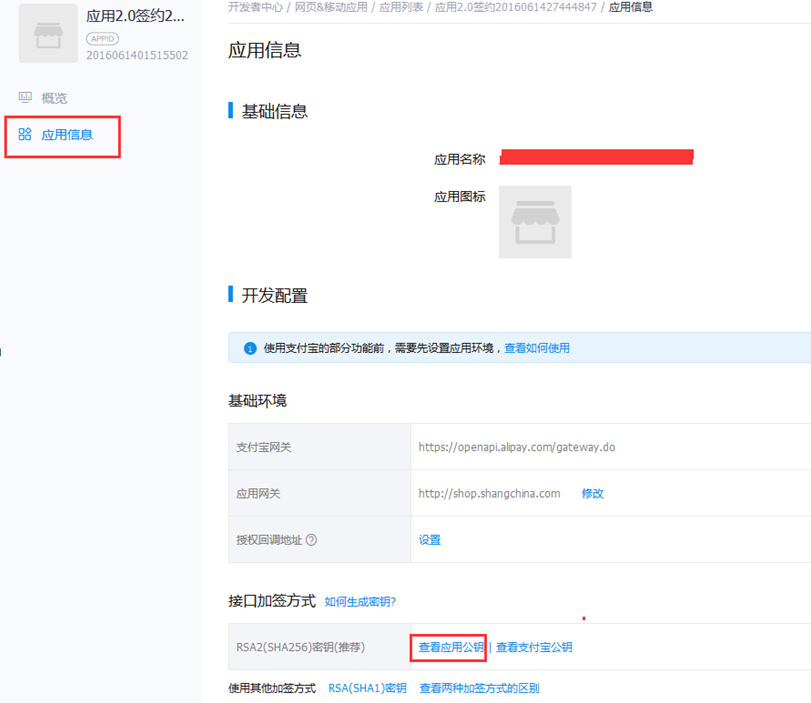The image size is (811, 703).
Task: Click the 应用2.0签约2... app title
Action: (x=135, y=16)
